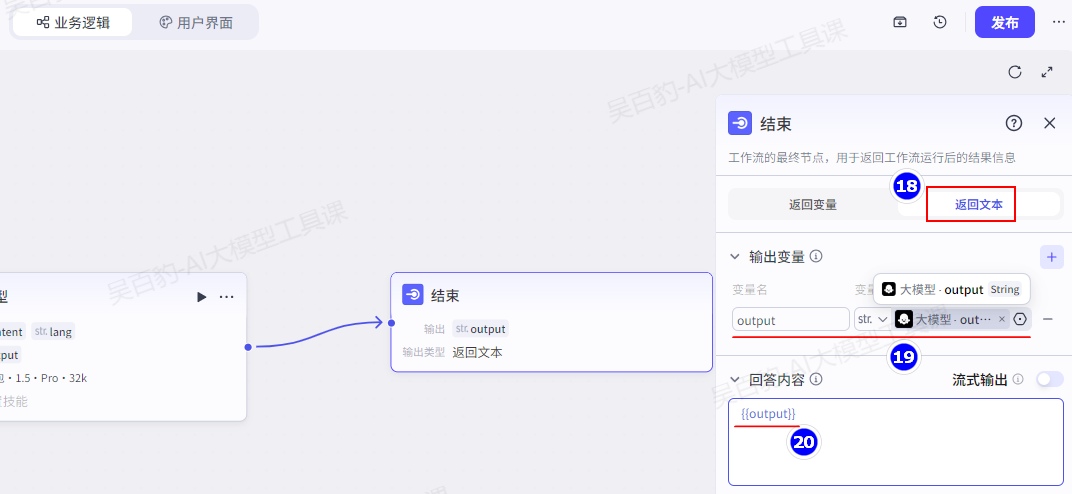Image resolution: width=1072 pixels, height=494 pixels.
Task: Remove the output variable row with minus
Action: [1047, 319]
